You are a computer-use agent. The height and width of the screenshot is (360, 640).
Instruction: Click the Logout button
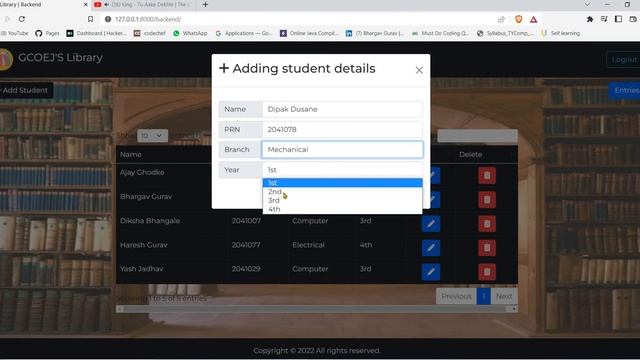pyautogui.click(x=624, y=60)
